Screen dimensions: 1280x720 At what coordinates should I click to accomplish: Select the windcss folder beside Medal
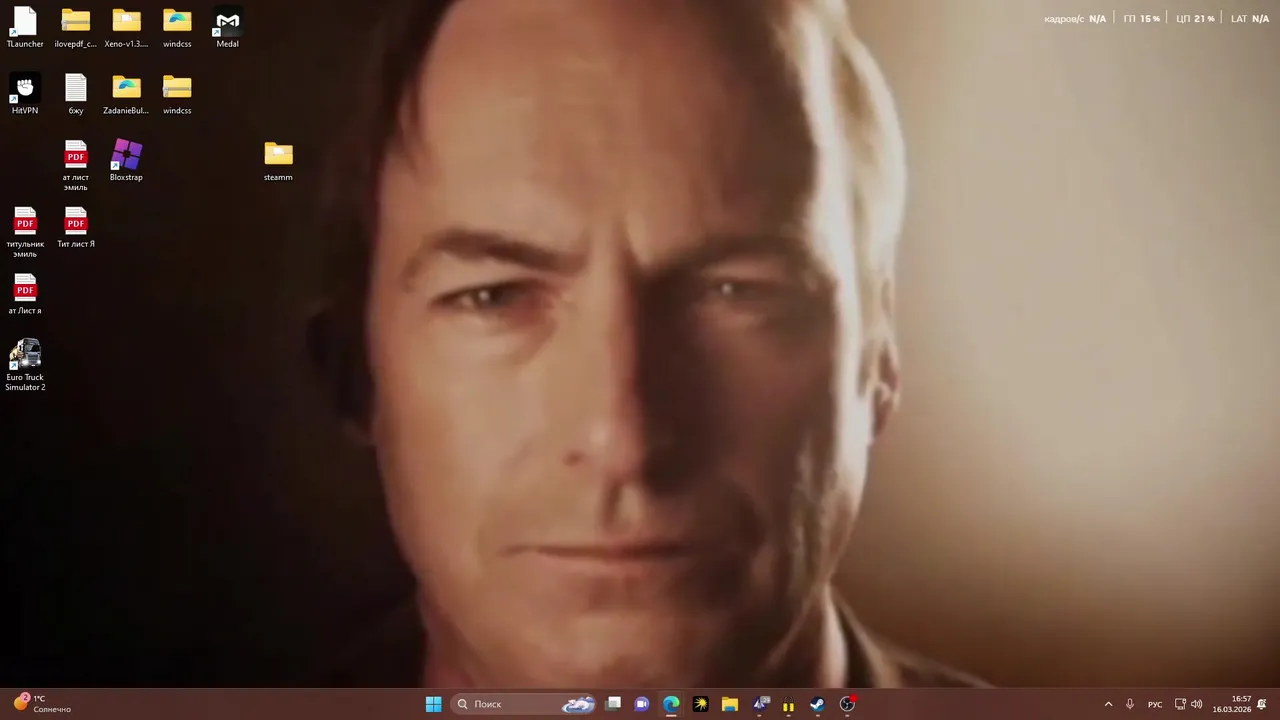pyautogui.click(x=177, y=28)
